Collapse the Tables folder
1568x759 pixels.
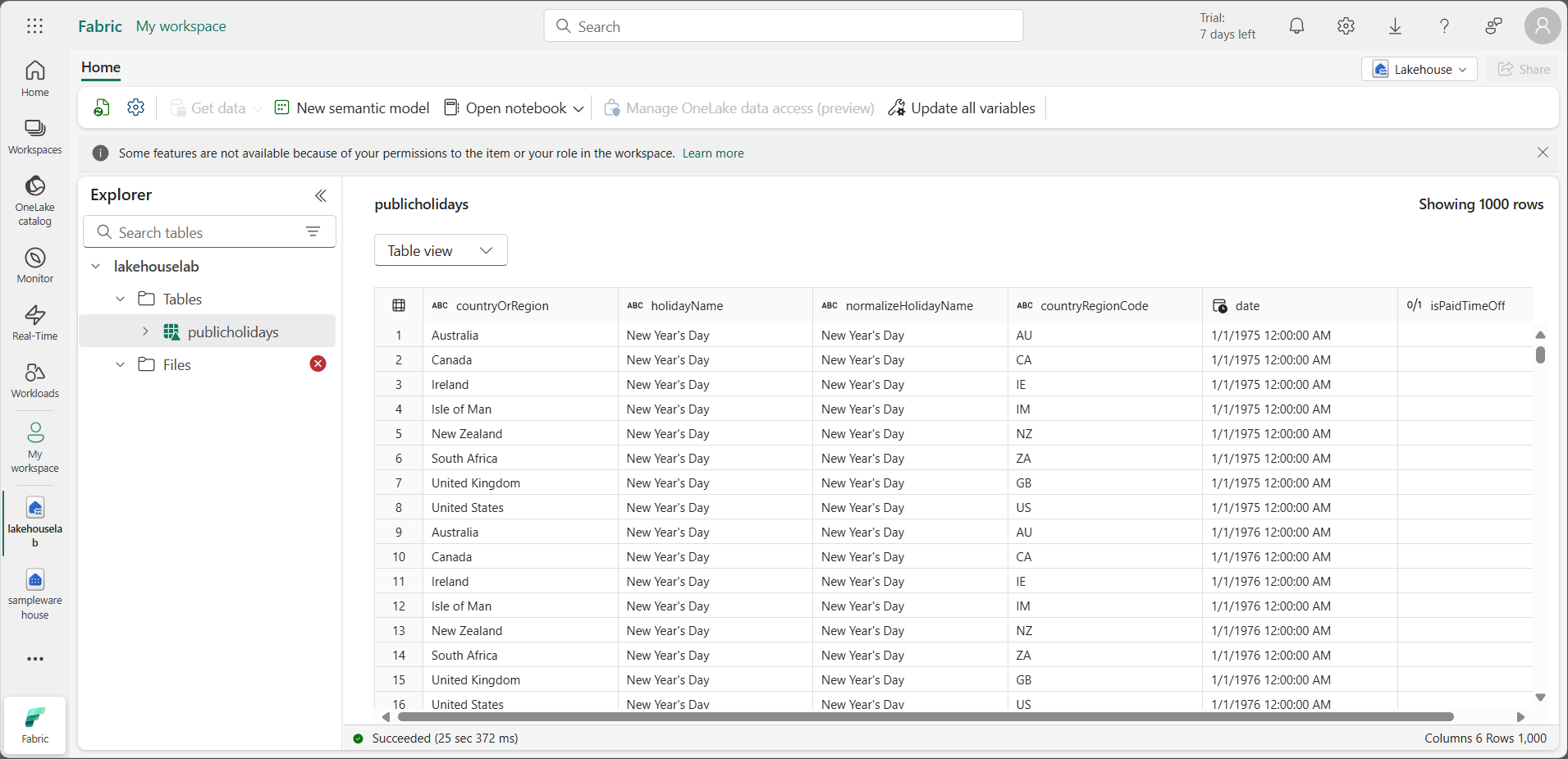point(121,299)
